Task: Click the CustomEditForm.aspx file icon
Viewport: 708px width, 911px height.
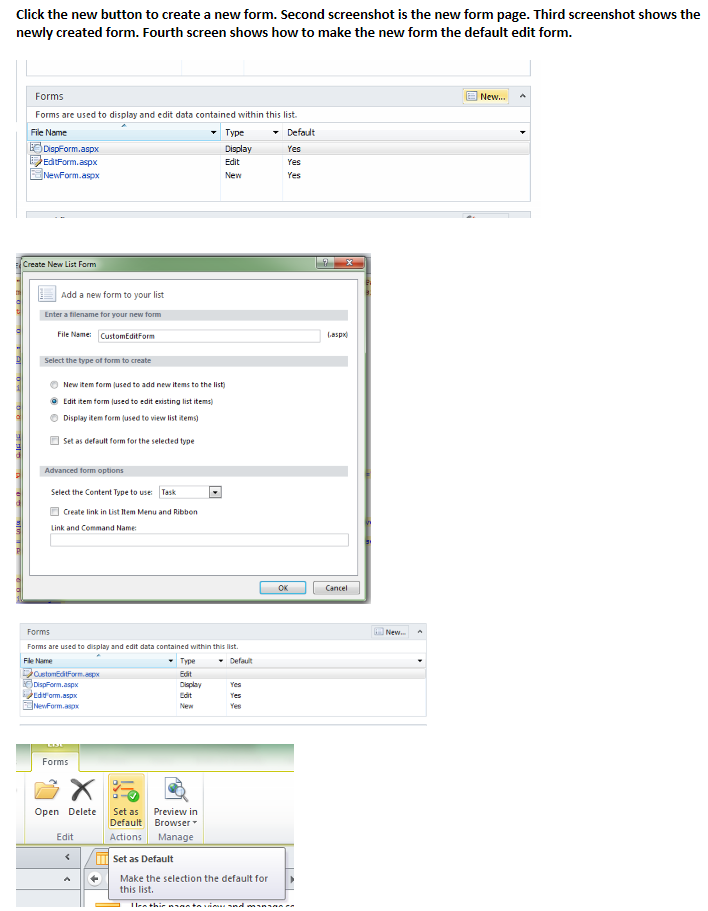Action: click(x=27, y=674)
